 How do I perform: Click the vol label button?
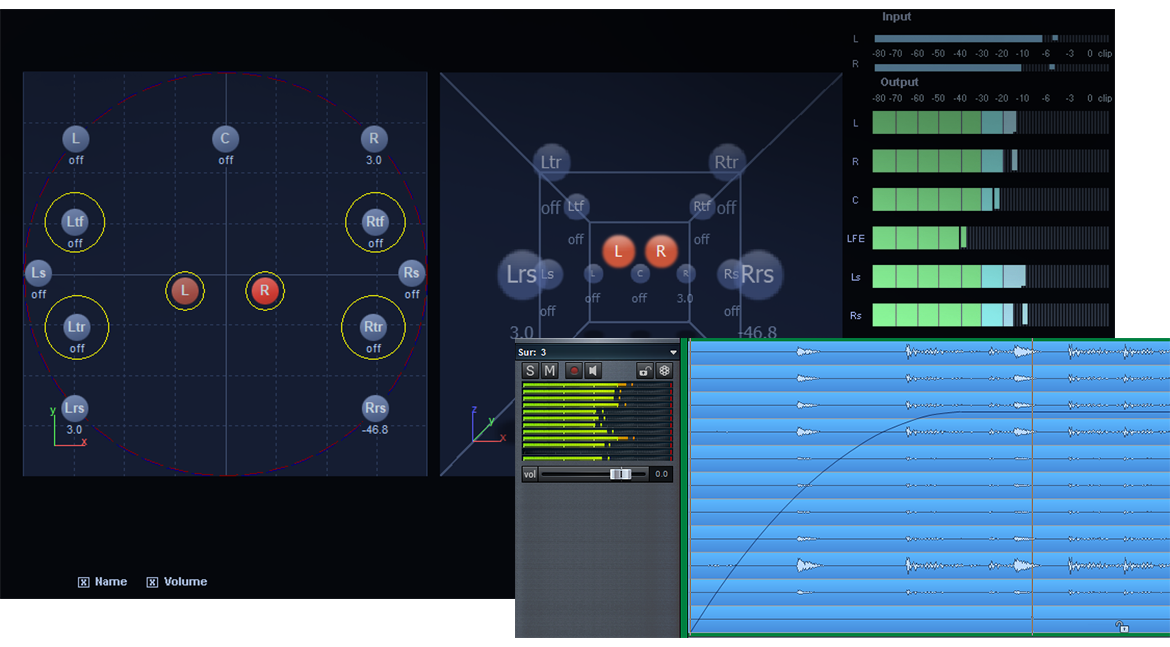tap(530, 474)
